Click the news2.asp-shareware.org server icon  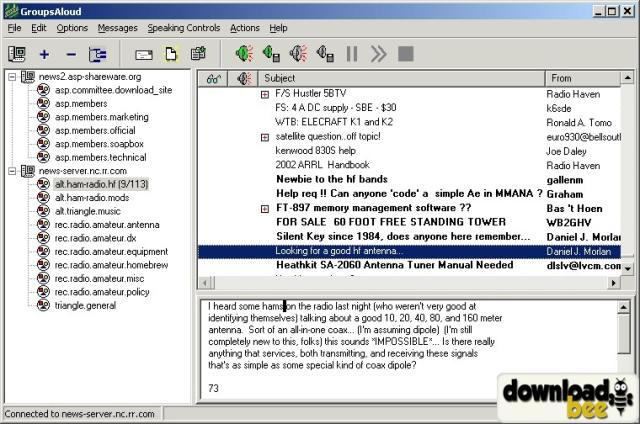pyautogui.click(x=28, y=76)
